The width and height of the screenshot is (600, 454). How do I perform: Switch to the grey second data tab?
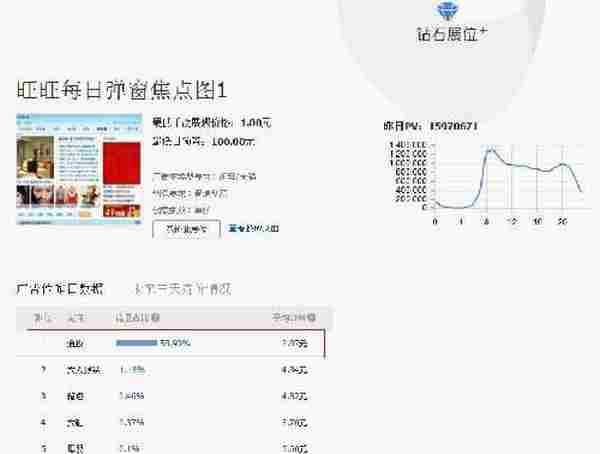[184, 288]
